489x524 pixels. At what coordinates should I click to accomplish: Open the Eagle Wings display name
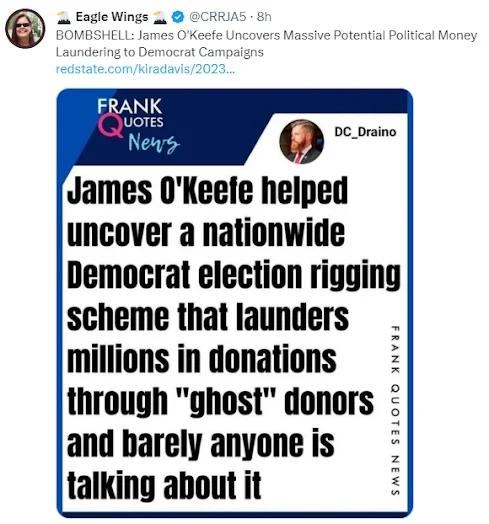112,17
